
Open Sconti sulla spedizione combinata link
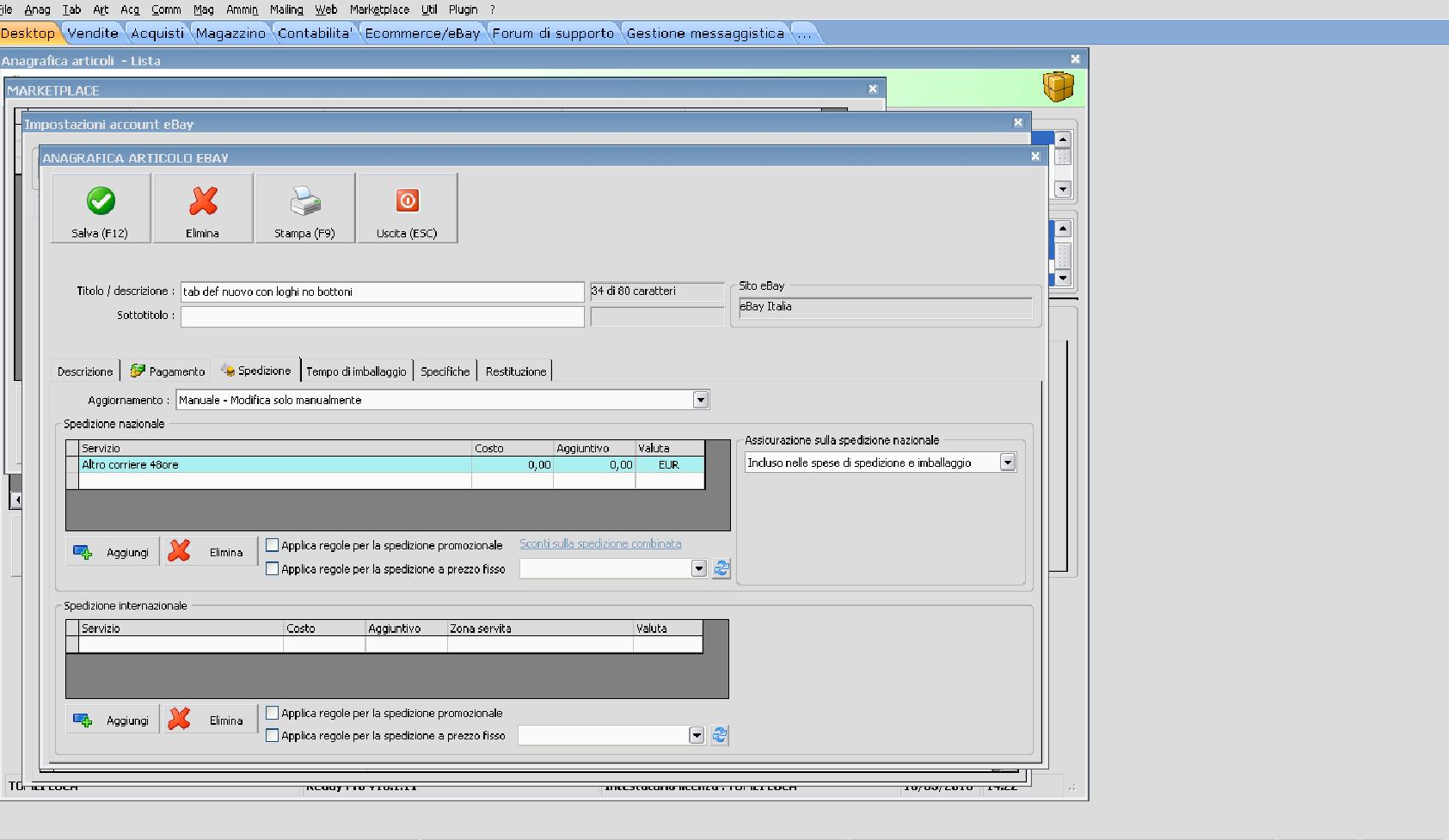(x=600, y=543)
